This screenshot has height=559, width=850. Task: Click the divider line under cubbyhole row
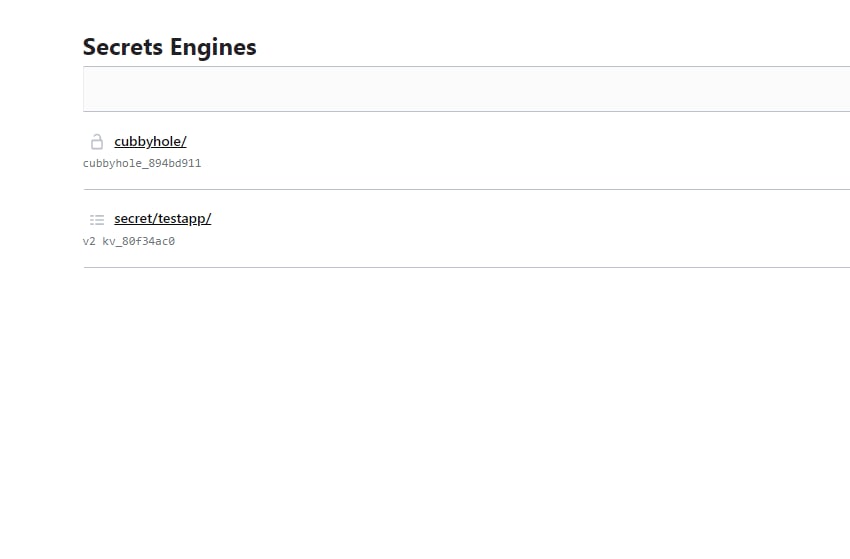(466, 190)
